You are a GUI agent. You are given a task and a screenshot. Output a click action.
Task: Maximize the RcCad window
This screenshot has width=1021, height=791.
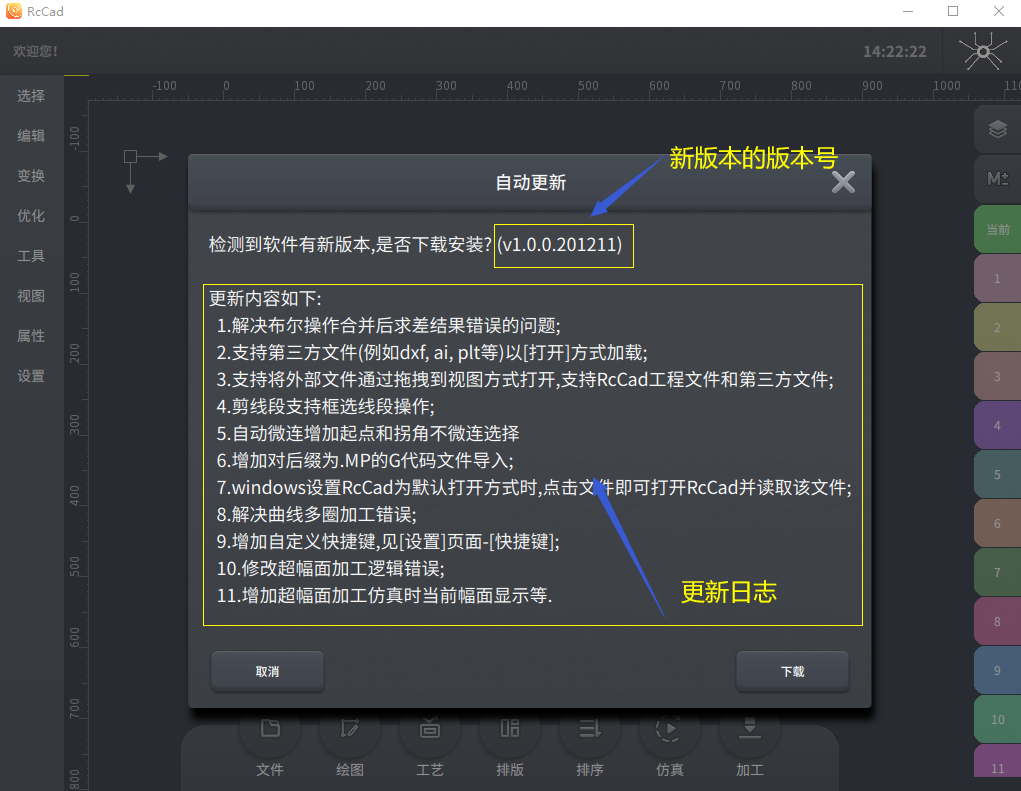click(x=953, y=11)
